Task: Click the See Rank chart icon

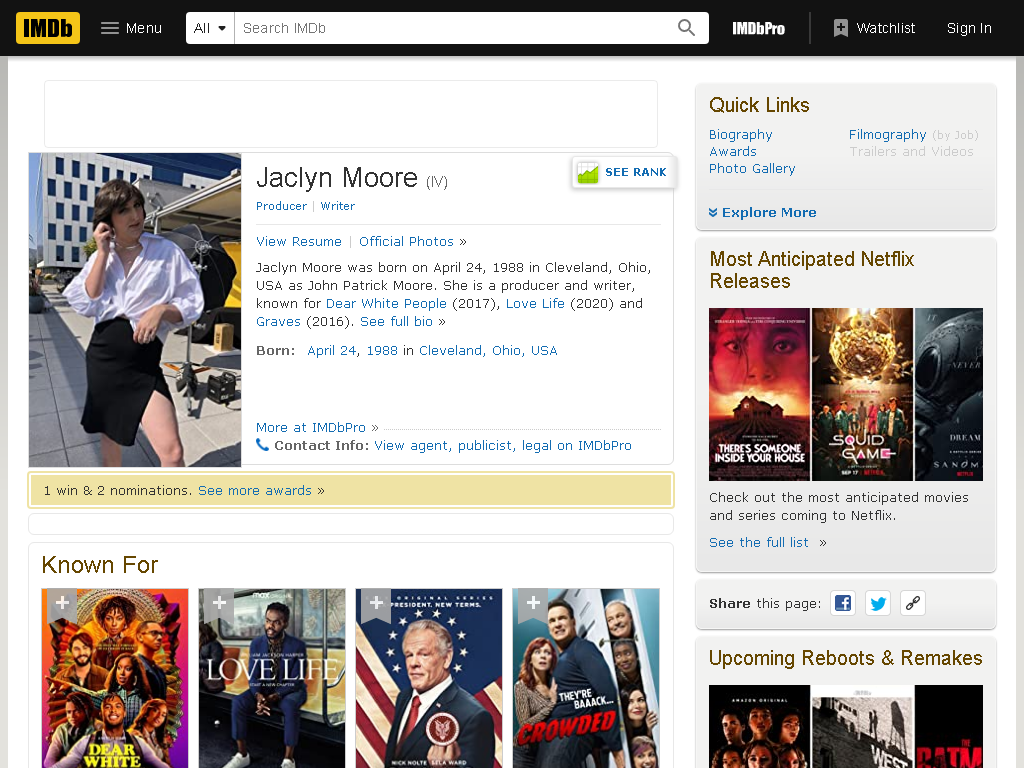Action: [x=588, y=172]
